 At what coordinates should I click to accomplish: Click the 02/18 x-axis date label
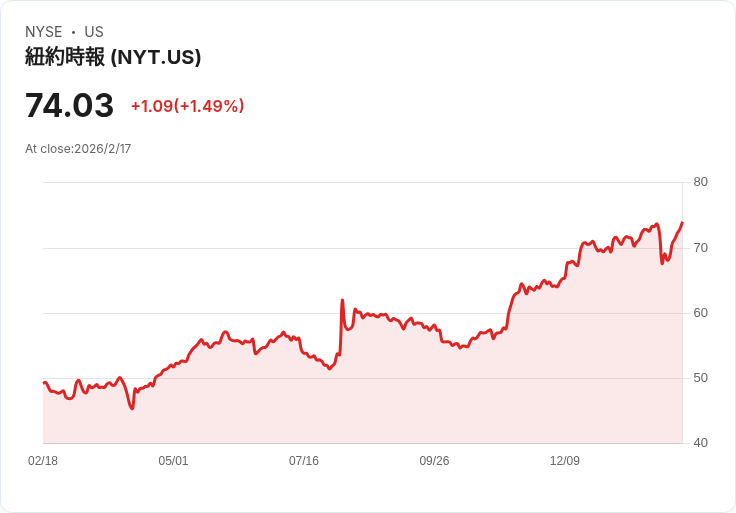43,461
